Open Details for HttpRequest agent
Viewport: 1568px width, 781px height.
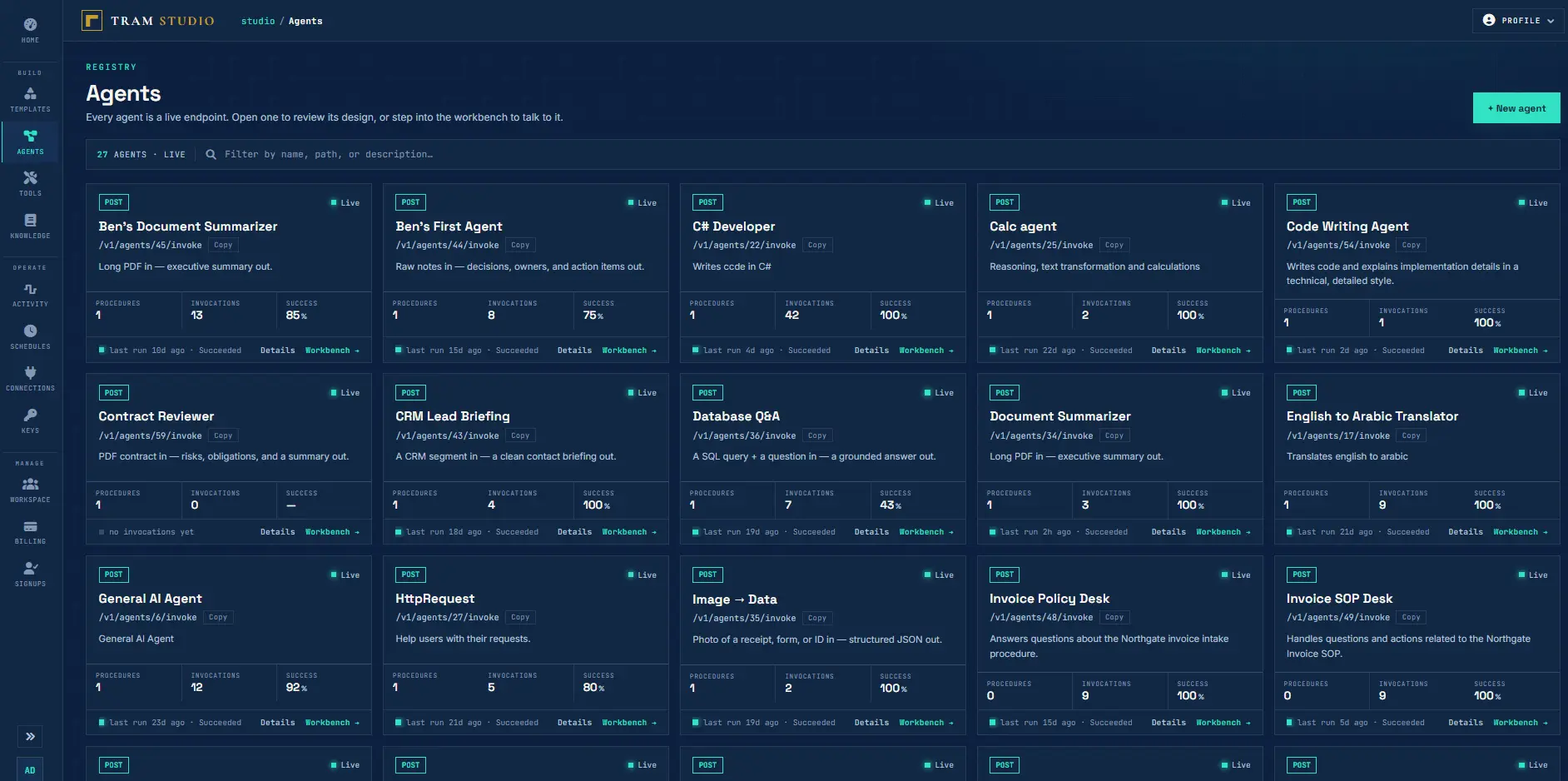point(574,723)
